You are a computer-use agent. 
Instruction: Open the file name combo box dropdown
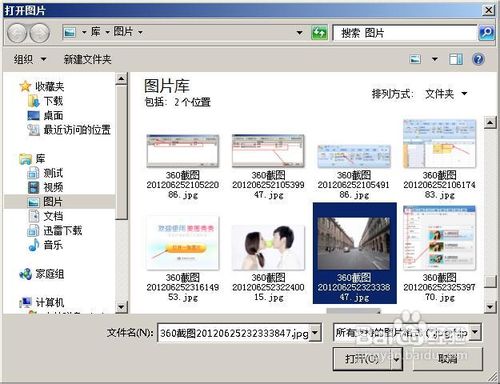pyautogui.click(x=315, y=333)
